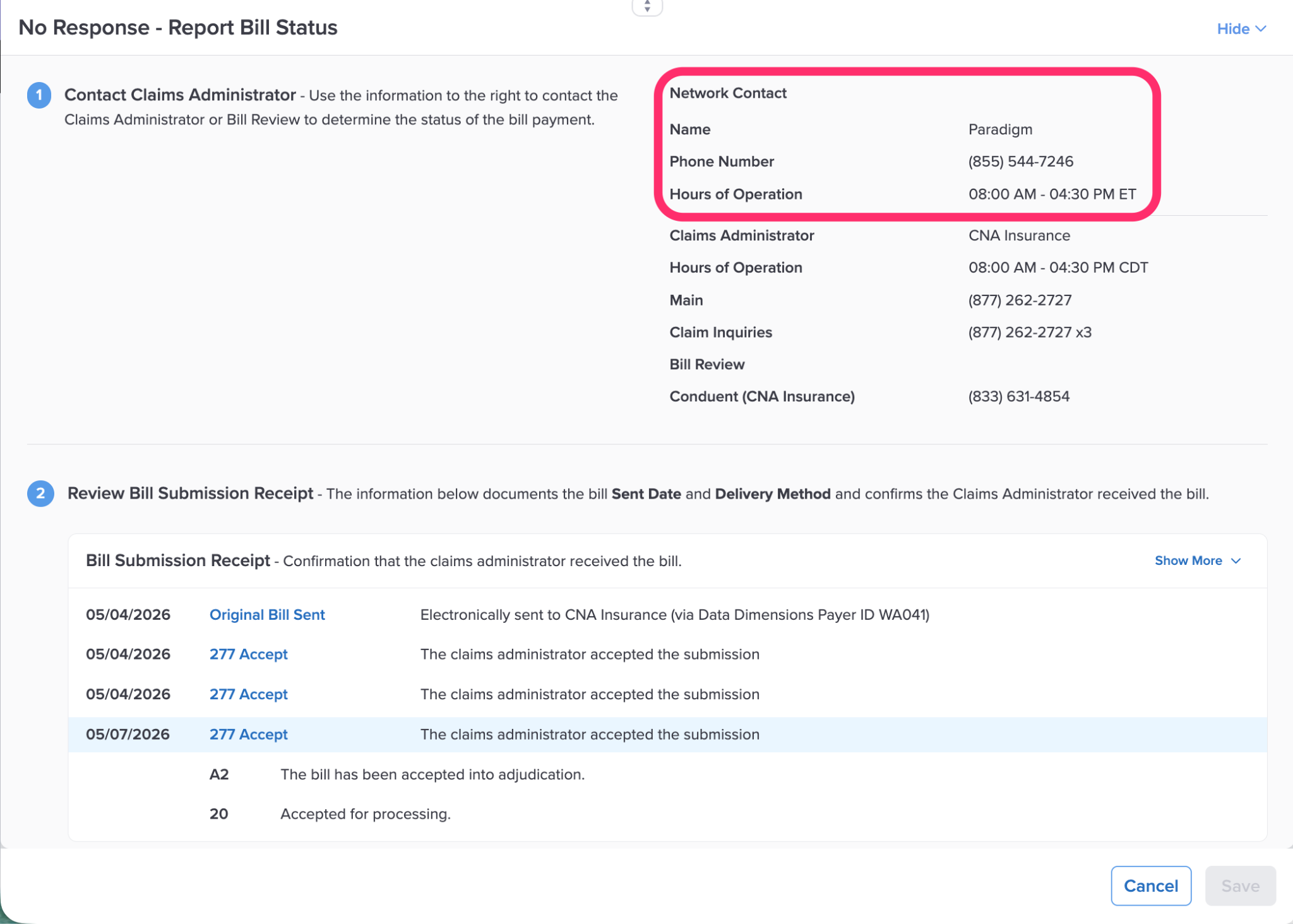Image resolution: width=1293 pixels, height=924 pixels.
Task: Select the Paradigm phone (855) 544-7246
Action: click(x=1020, y=162)
